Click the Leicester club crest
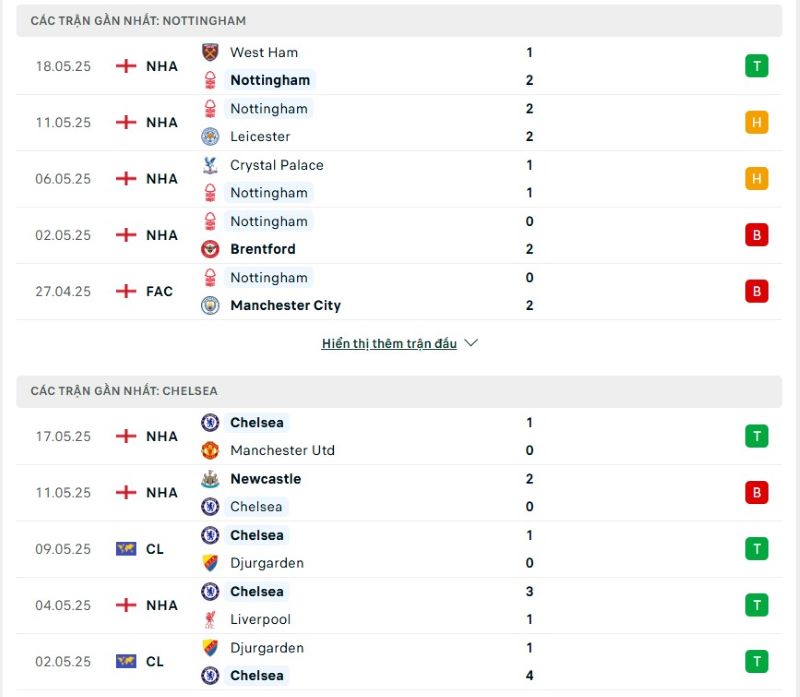800x697 pixels. click(210, 136)
